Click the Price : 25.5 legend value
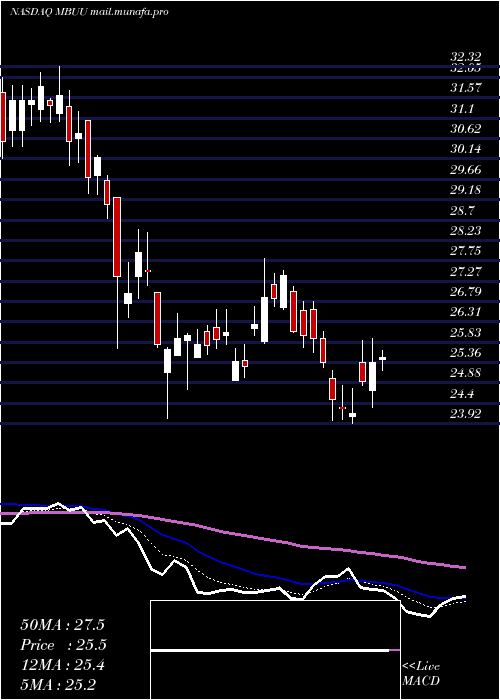The width and height of the screenshot is (500, 700). coord(63,645)
